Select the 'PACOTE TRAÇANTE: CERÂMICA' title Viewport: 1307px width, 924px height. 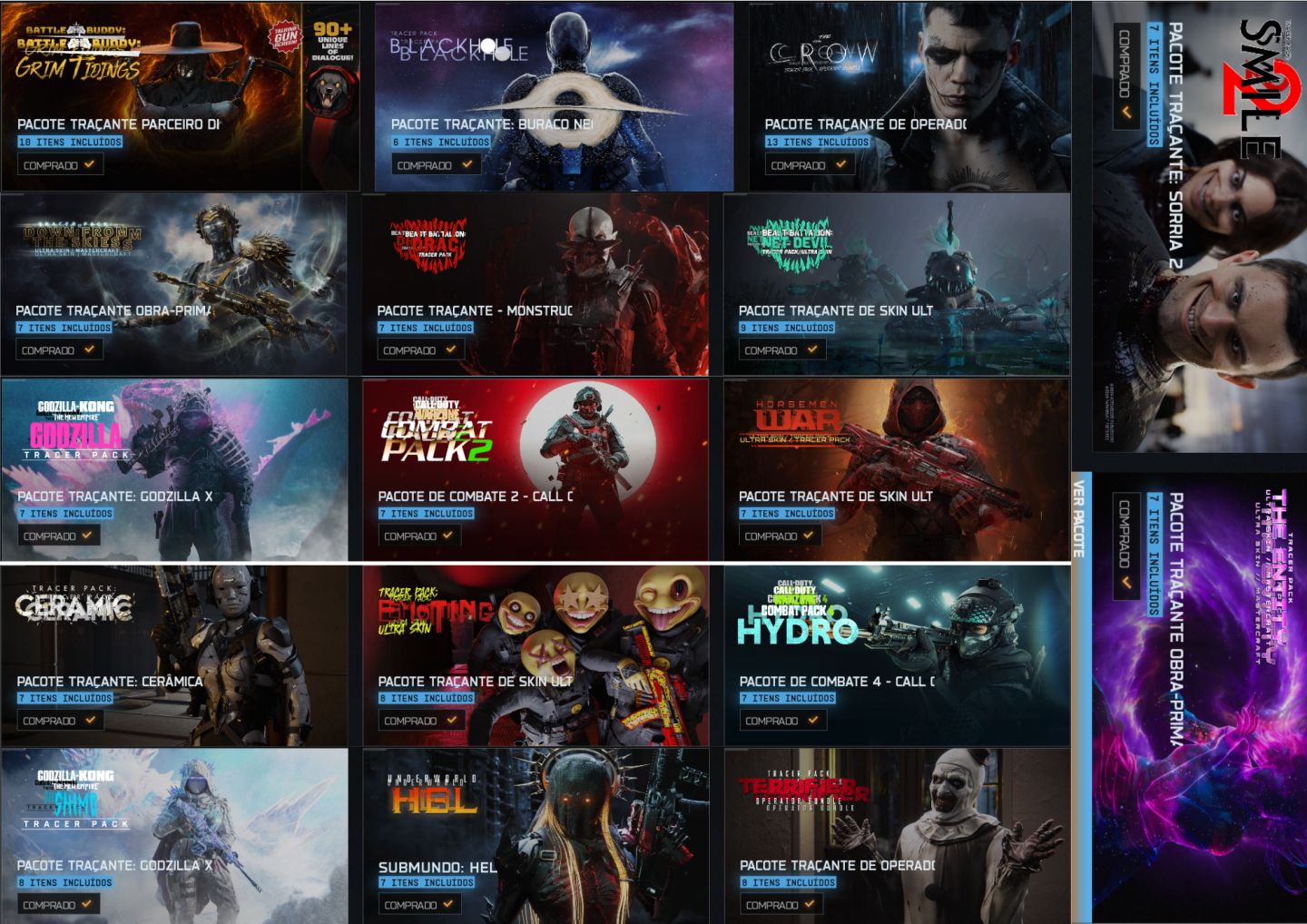coord(110,682)
